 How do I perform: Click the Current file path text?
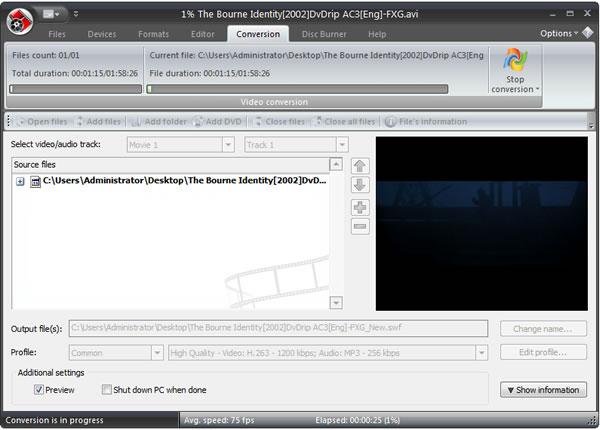pyautogui.click(x=316, y=55)
